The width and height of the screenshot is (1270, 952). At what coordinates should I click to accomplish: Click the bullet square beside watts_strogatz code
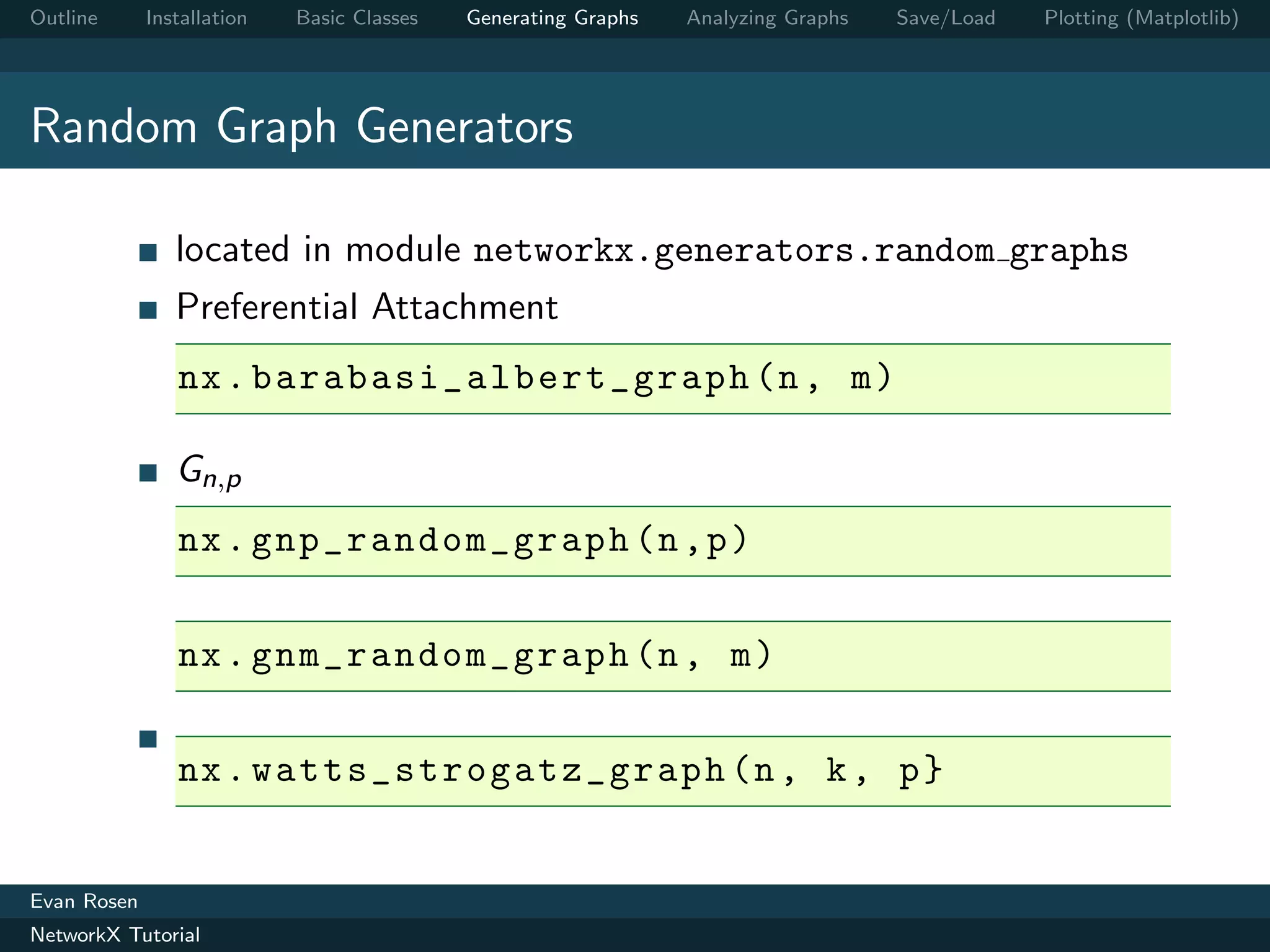(148, 739)
